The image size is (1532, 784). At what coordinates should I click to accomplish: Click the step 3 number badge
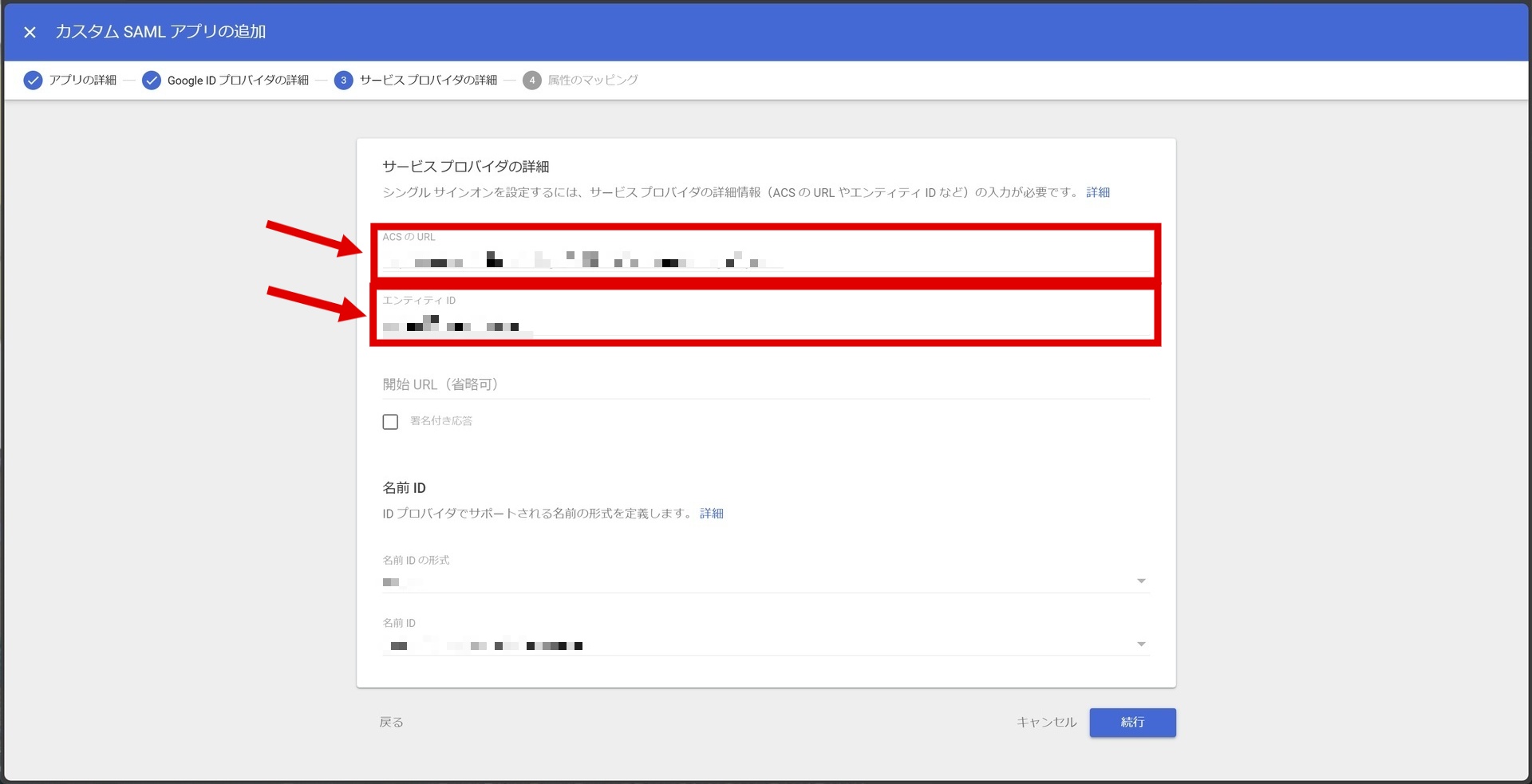pyautogui.click(x=344, y=80)
